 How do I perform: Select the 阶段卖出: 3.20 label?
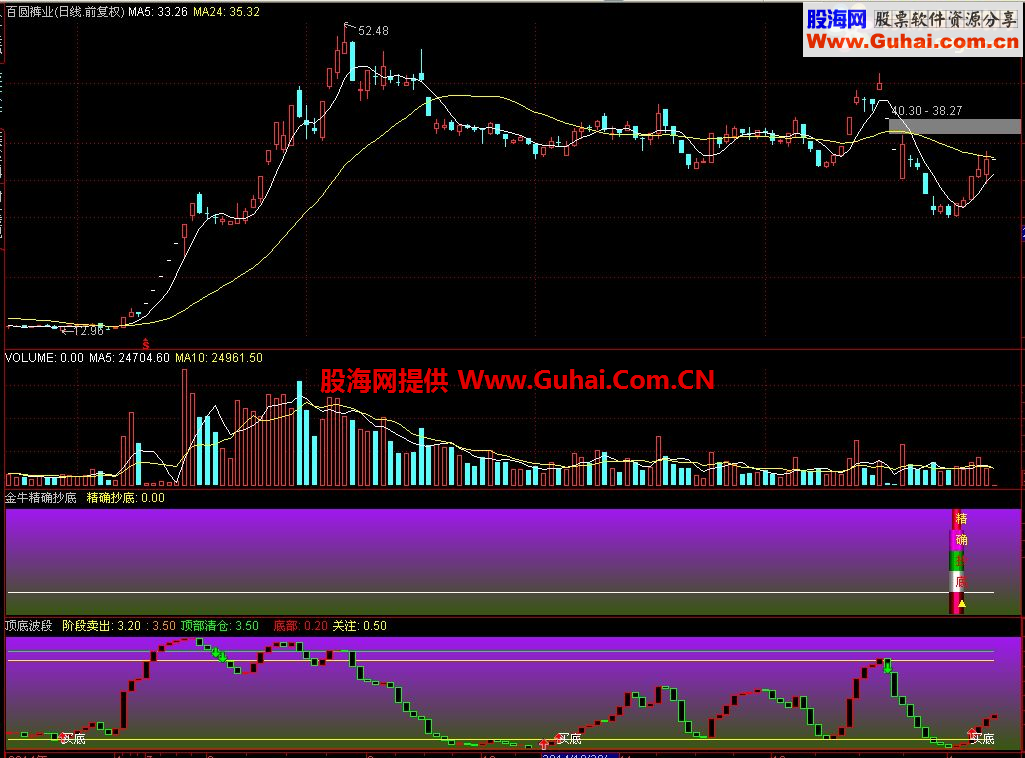(101, 626)
